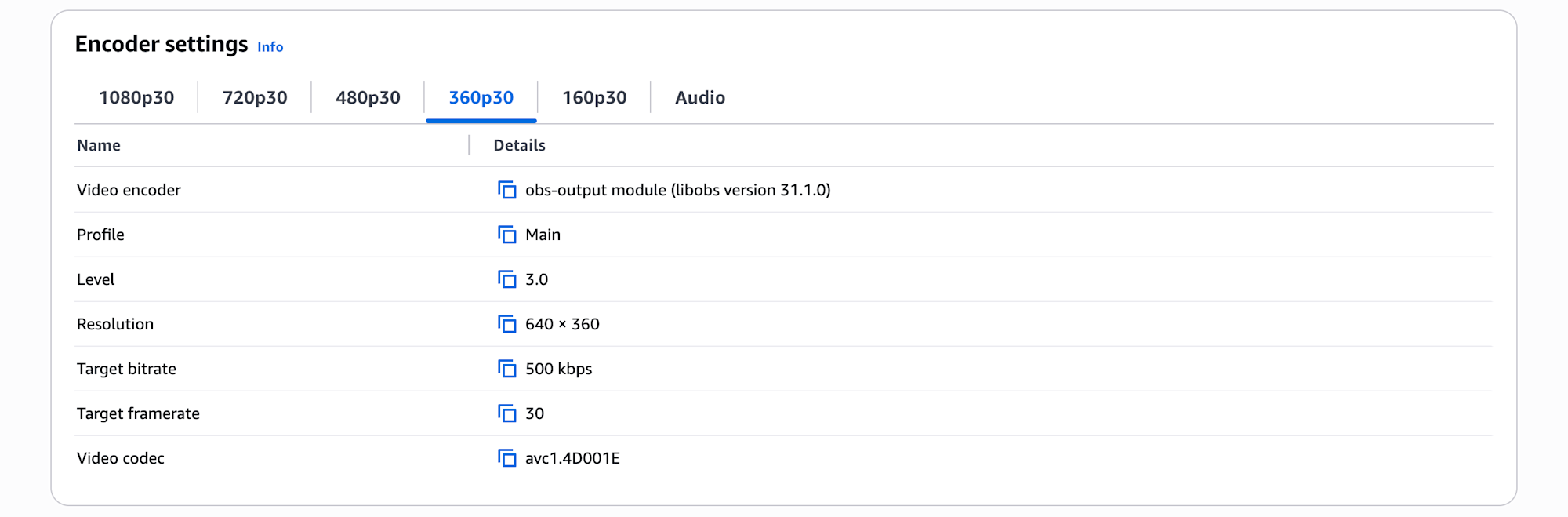Open the 160p30 tab

594,97
